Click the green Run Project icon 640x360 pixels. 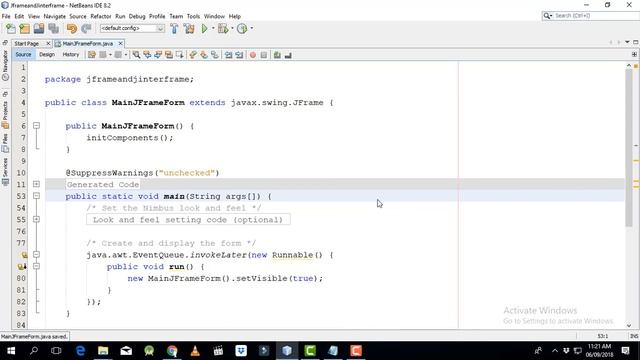pyautogui.click(x=204, y=28)
